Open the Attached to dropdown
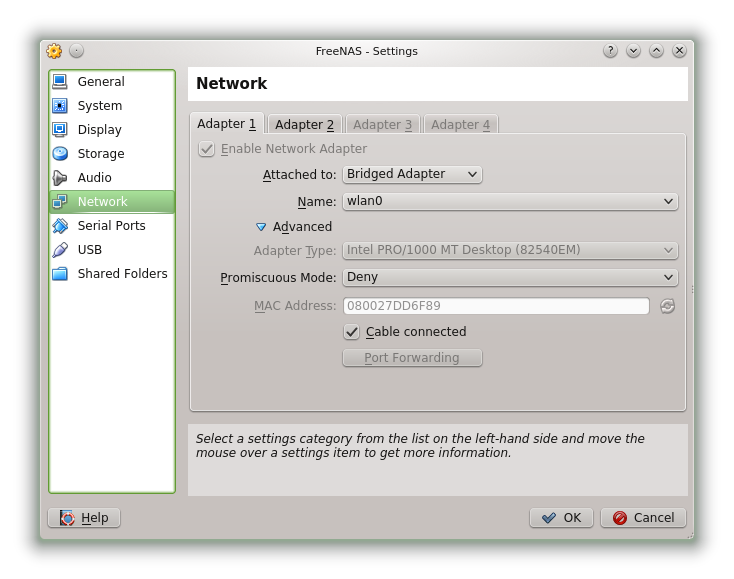734x579 pixels. tap(412, 174)
